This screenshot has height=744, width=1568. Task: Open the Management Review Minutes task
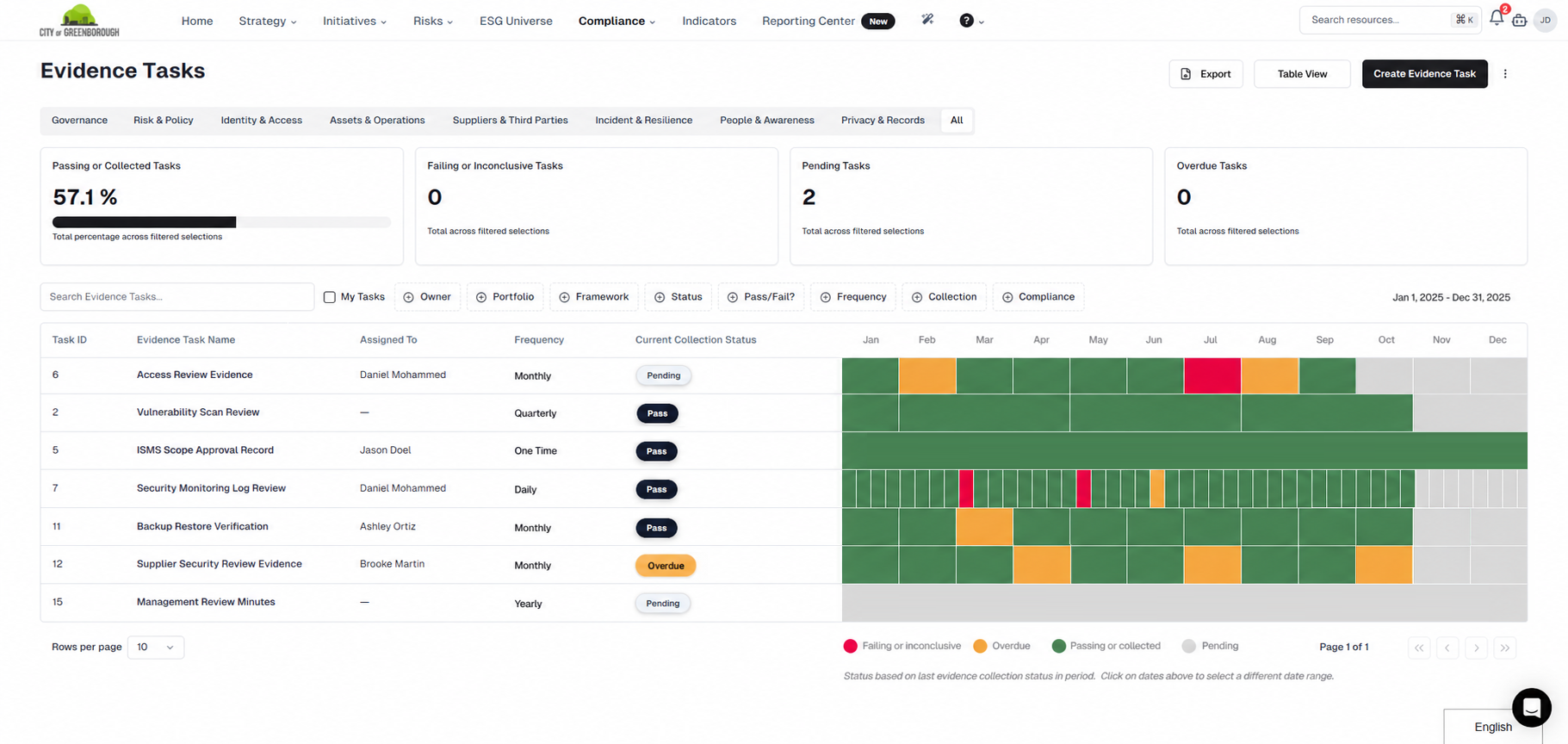(x=206, y=602)
